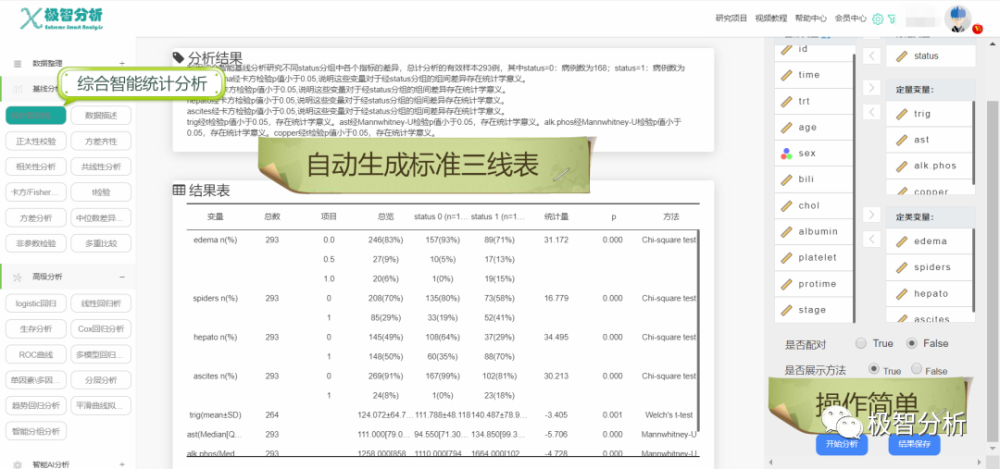Open the ROC曲线 analysis

(36, 354)
